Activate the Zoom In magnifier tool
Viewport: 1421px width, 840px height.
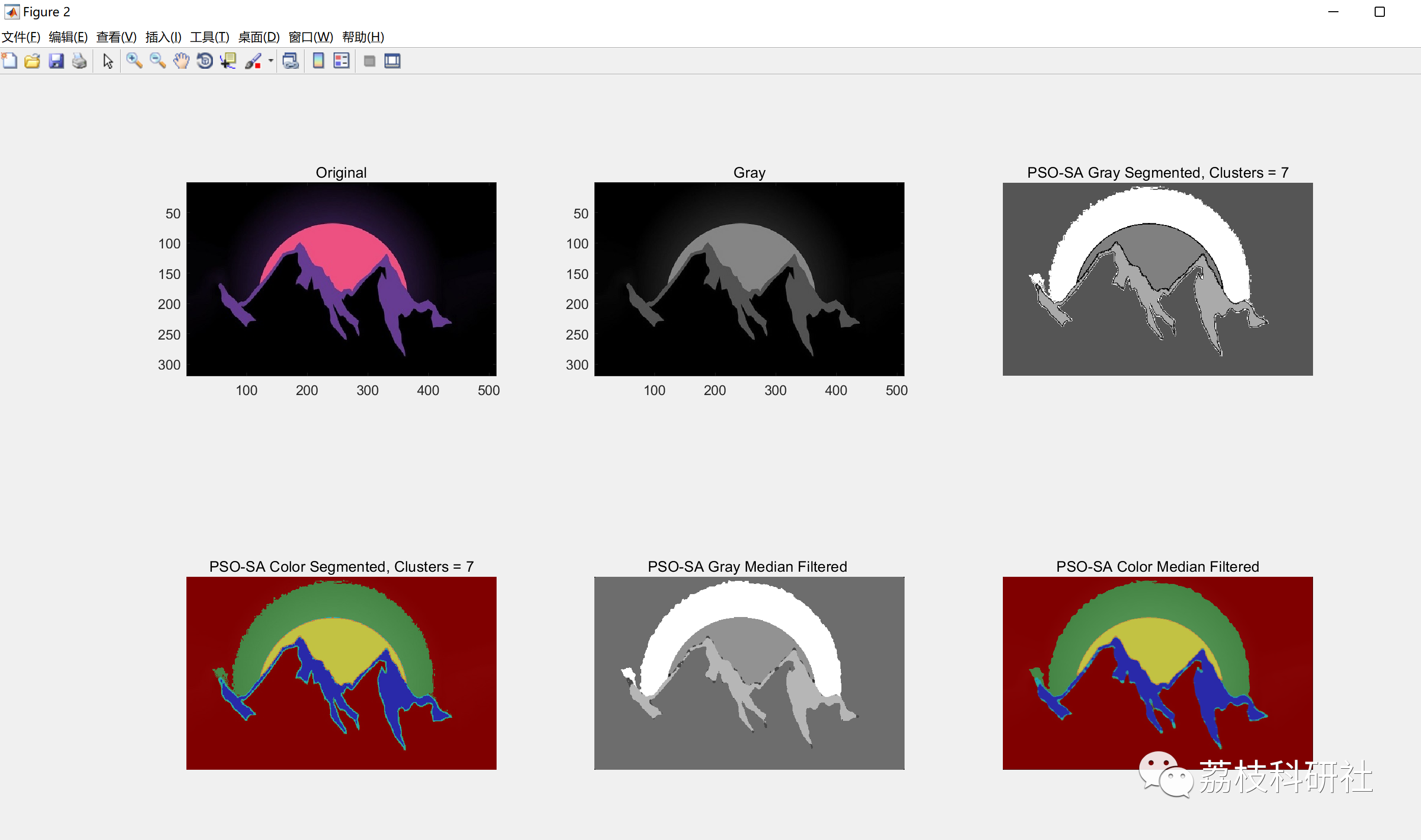[134, 61]
